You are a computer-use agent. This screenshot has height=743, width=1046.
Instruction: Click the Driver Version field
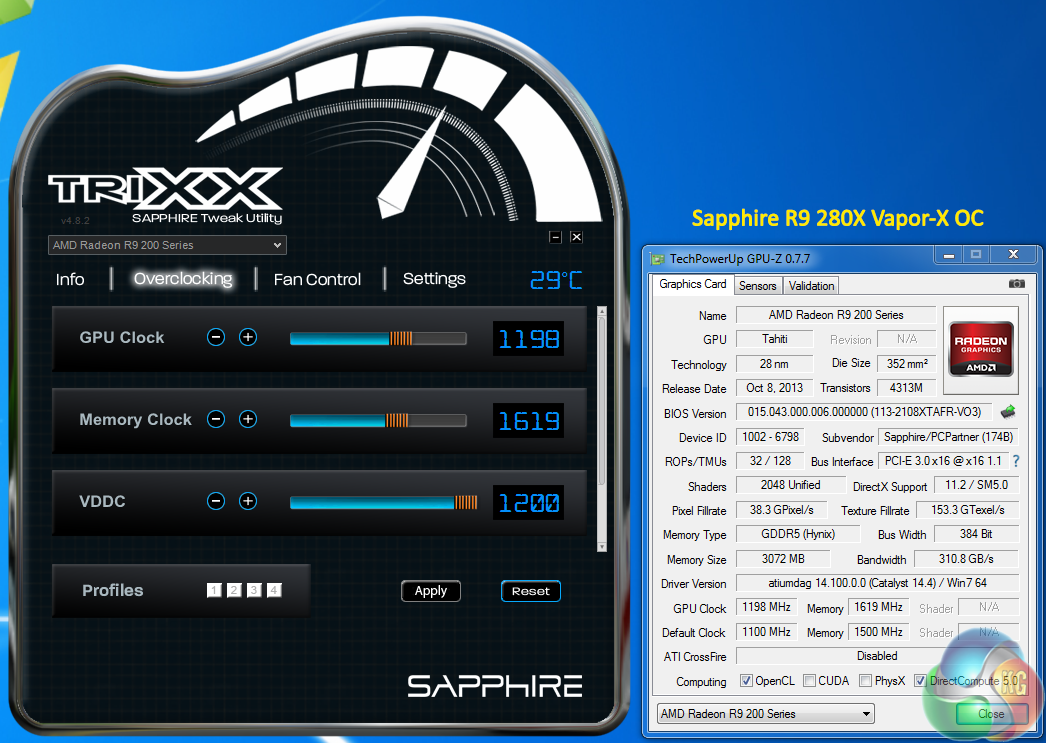[x=877, y=583]
